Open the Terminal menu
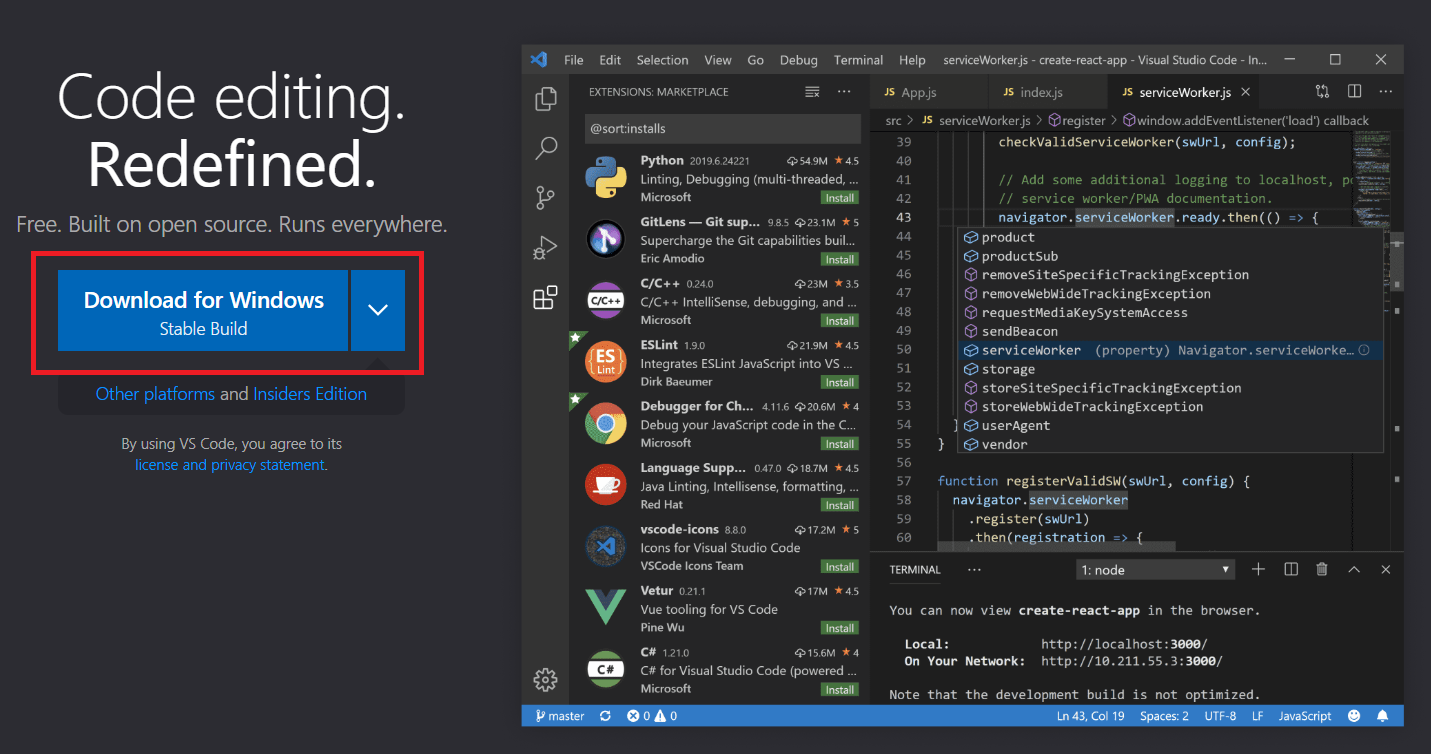 point(859,60)
